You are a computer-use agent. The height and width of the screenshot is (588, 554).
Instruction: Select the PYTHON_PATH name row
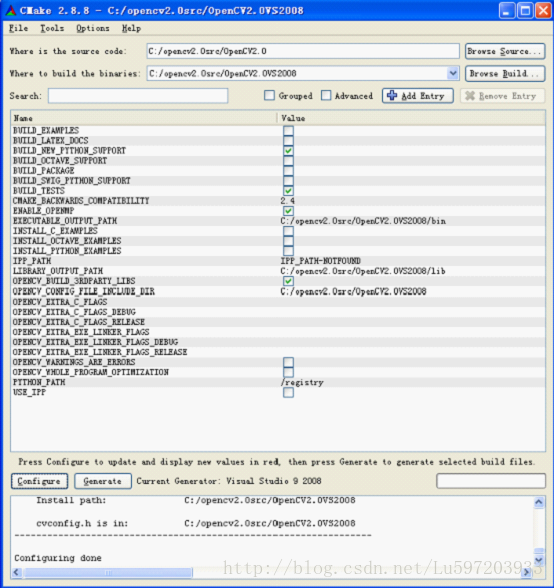pyautogui.click(x=39, y=382)
